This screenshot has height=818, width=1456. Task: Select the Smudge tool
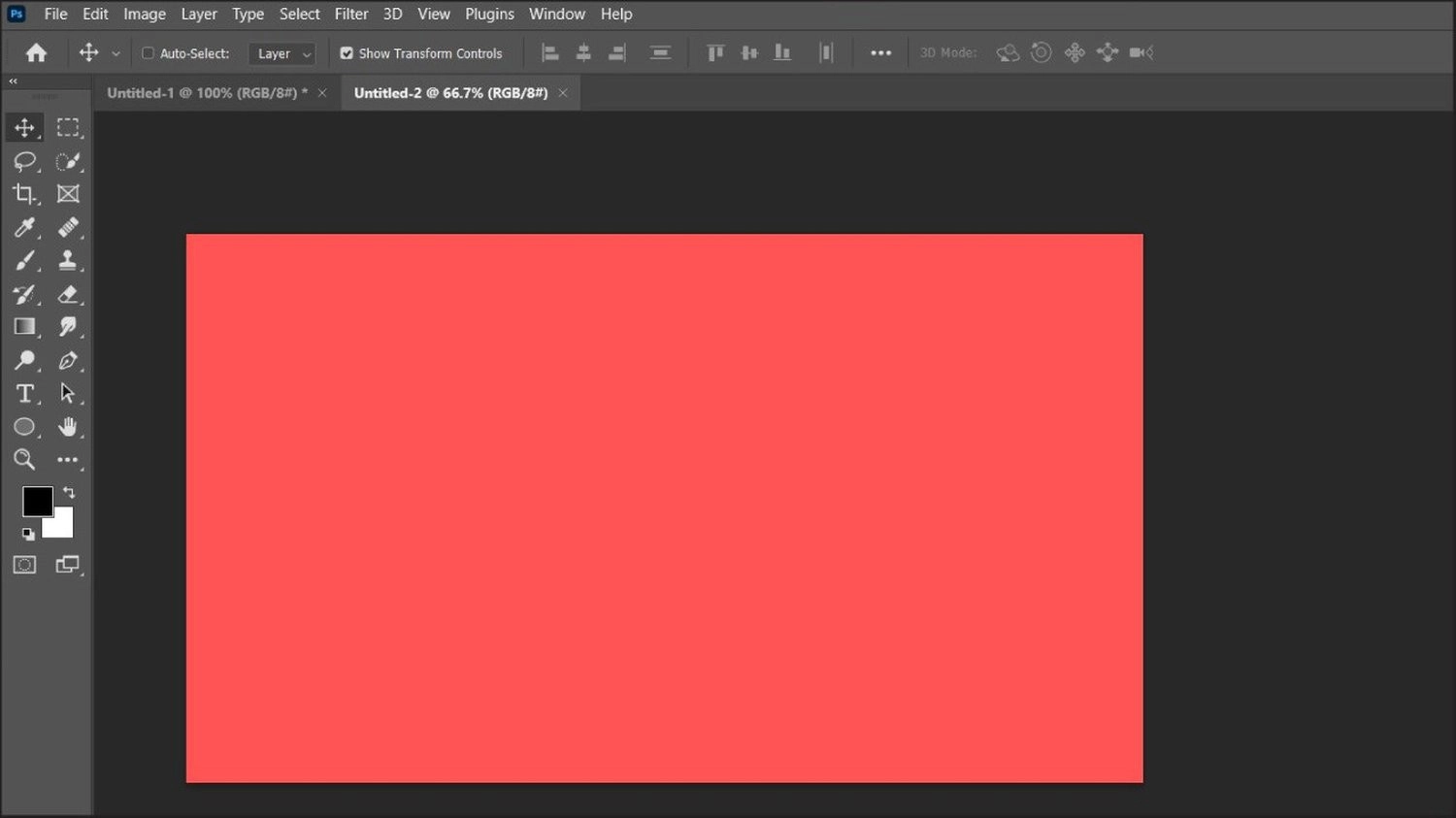tap(67, 327)
